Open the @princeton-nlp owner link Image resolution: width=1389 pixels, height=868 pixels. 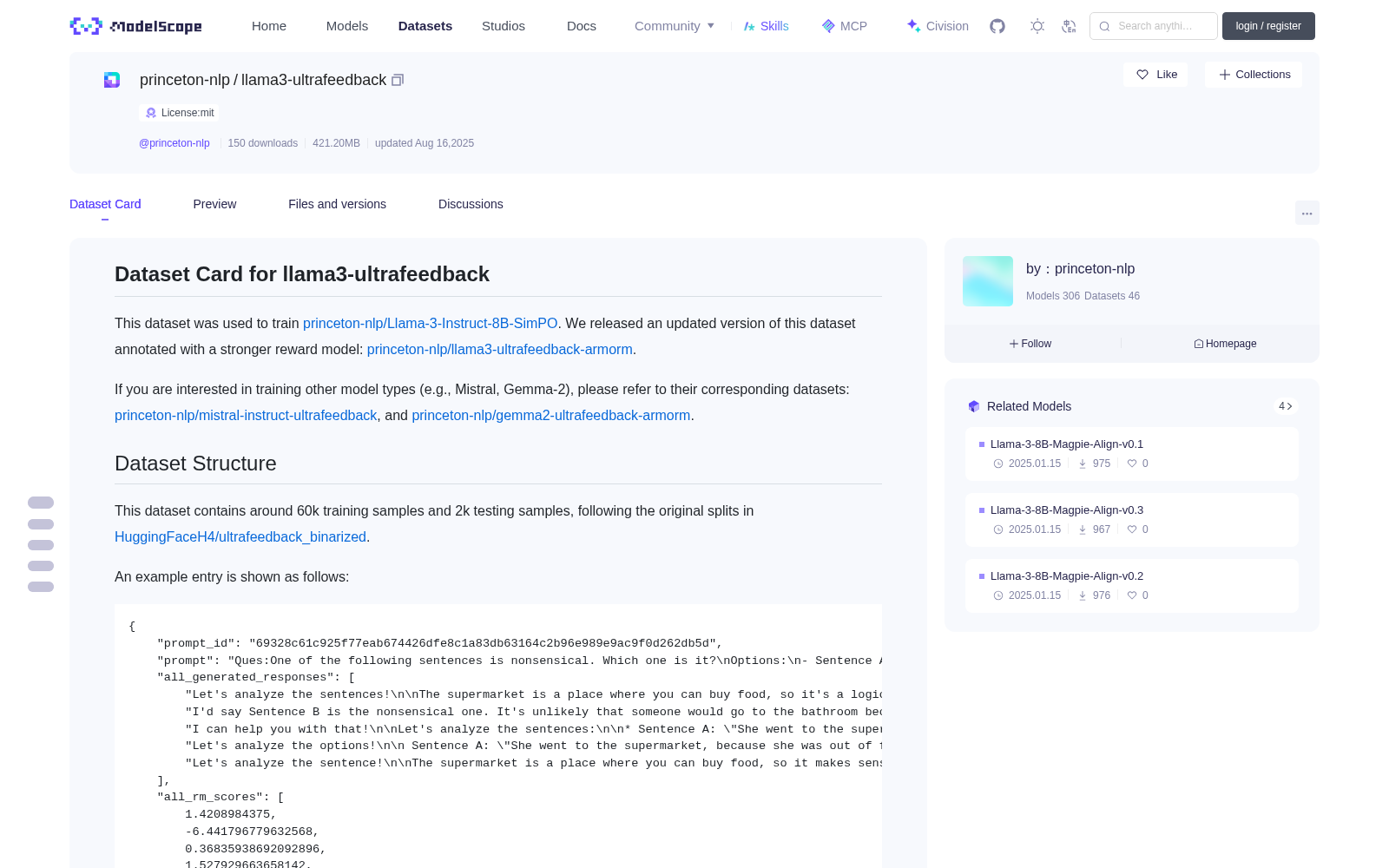coord(174,143)
